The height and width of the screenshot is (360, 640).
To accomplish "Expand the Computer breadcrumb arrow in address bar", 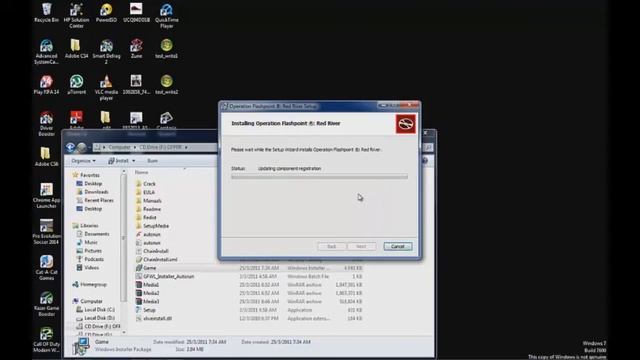I will tap(135, 147).
